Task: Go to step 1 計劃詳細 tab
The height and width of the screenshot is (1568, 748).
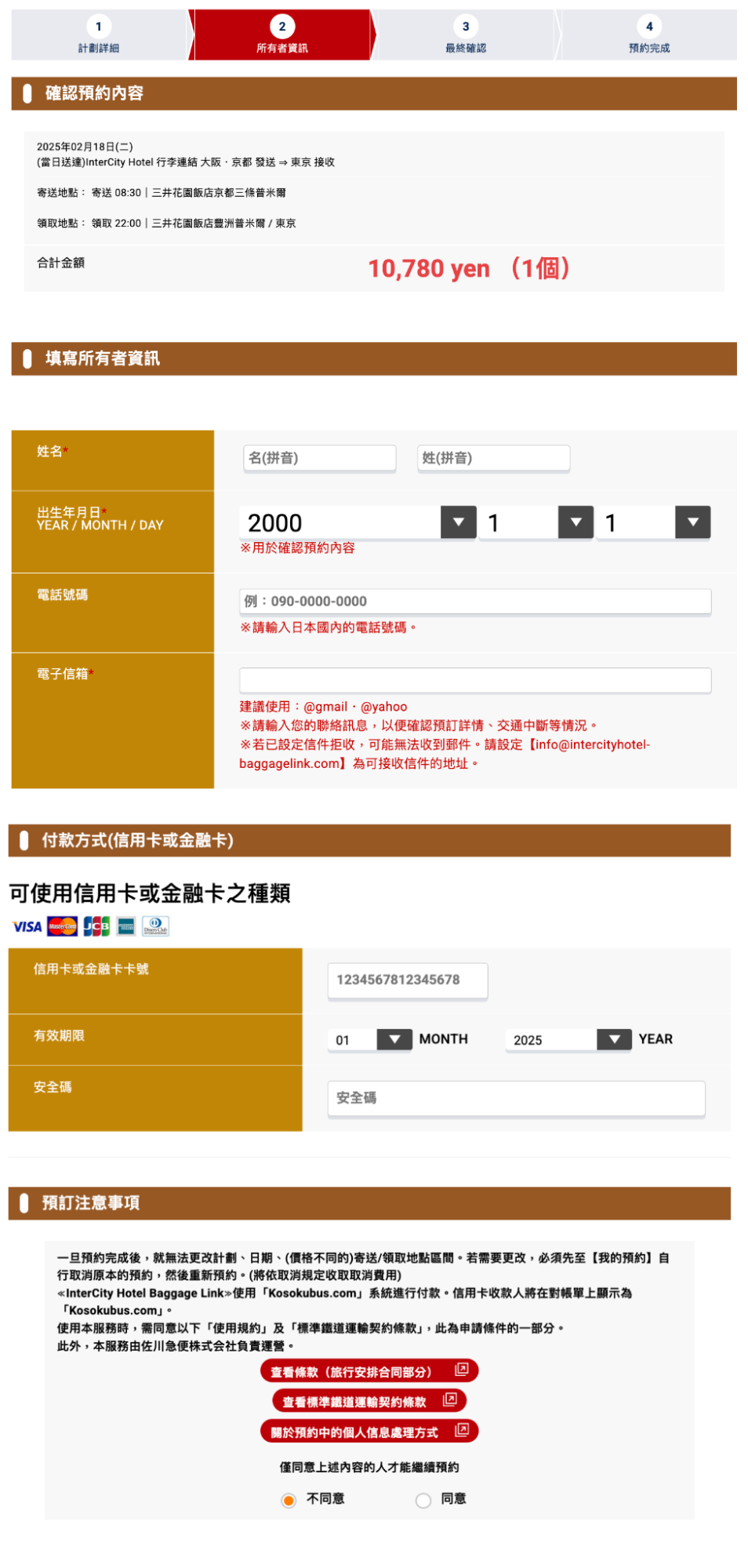Action: [99, 35]
